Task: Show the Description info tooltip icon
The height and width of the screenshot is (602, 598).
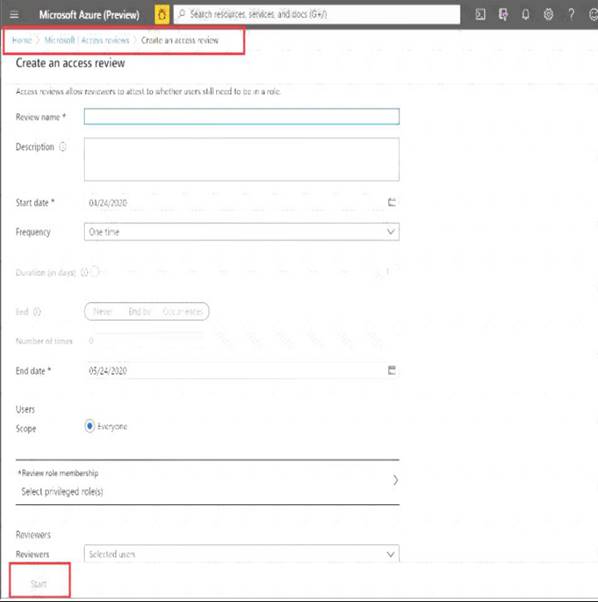Action: tap(63, 147)
